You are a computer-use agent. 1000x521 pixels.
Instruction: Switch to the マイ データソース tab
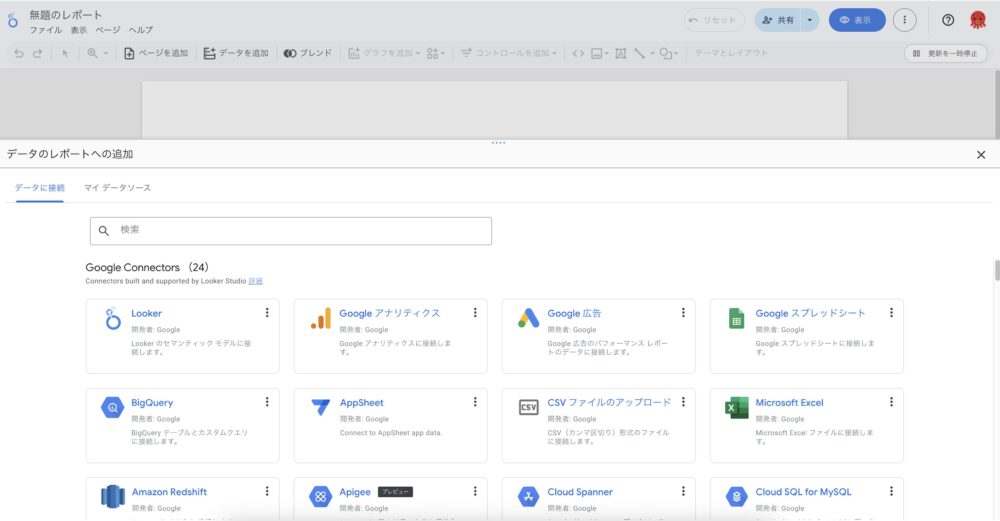coord(118,188)
